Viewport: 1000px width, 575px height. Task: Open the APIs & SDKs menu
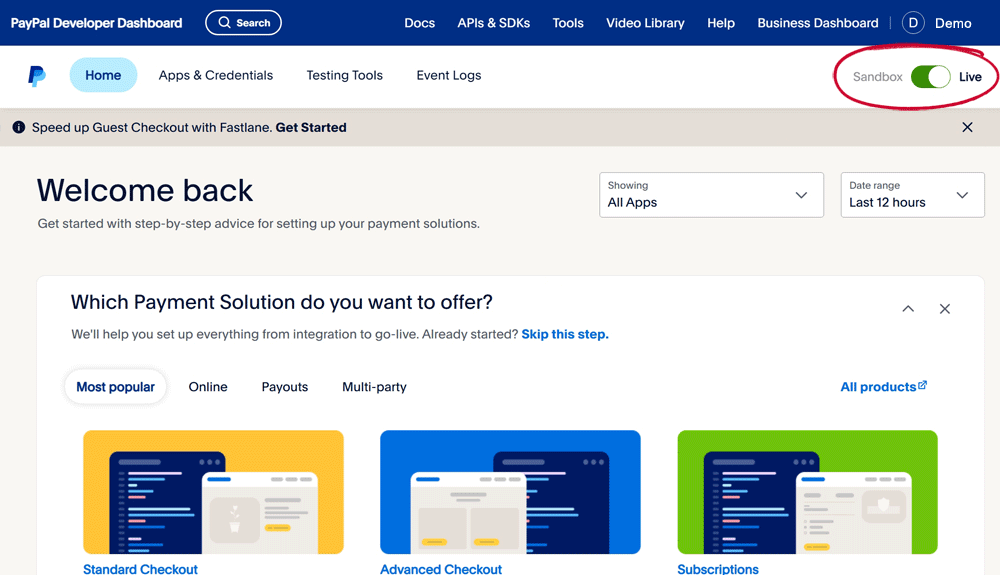click(494, 23)
